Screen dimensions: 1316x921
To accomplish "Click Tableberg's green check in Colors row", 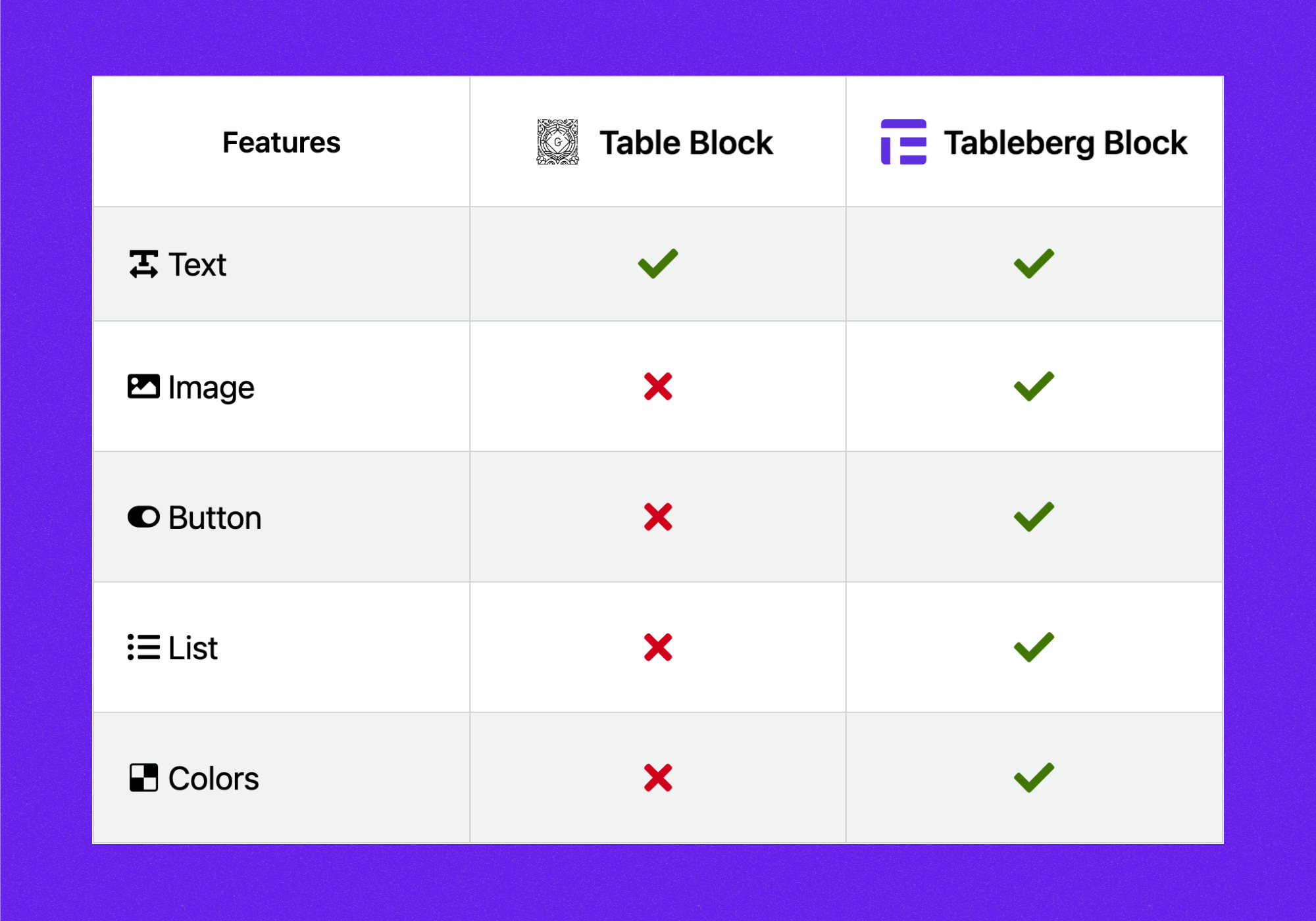I will (x=1034, y=778).
